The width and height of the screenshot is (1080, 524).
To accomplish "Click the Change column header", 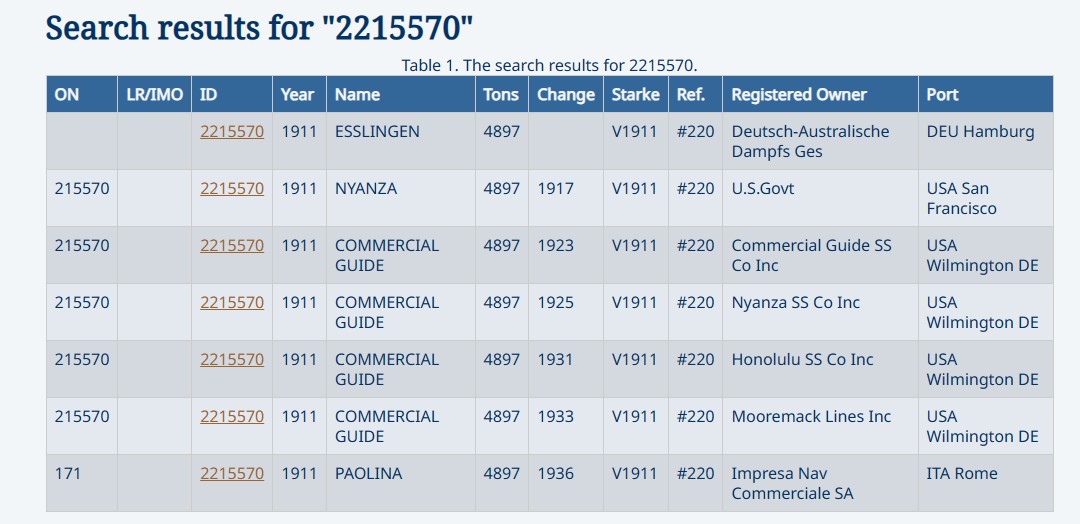I will 565,94.
